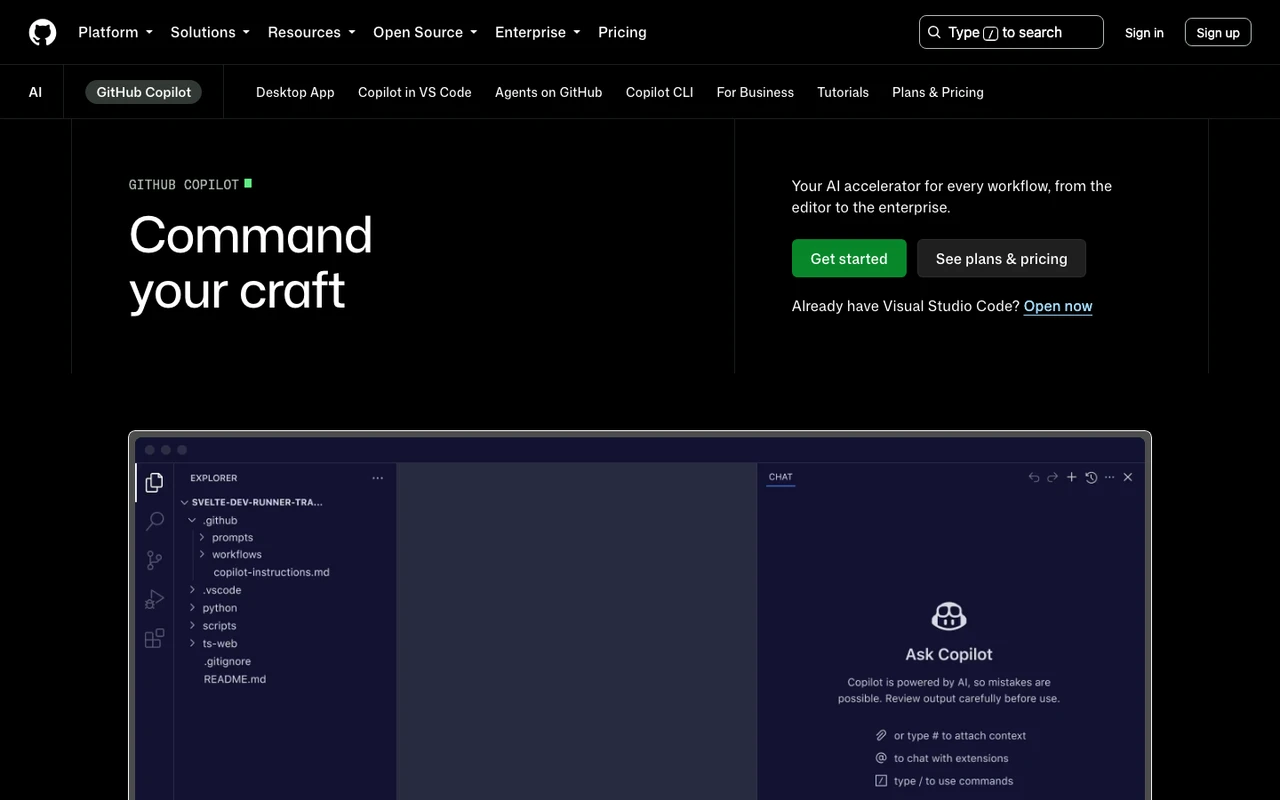Follow the Open now link
1280x800 pixels.
pos(1058,306)
